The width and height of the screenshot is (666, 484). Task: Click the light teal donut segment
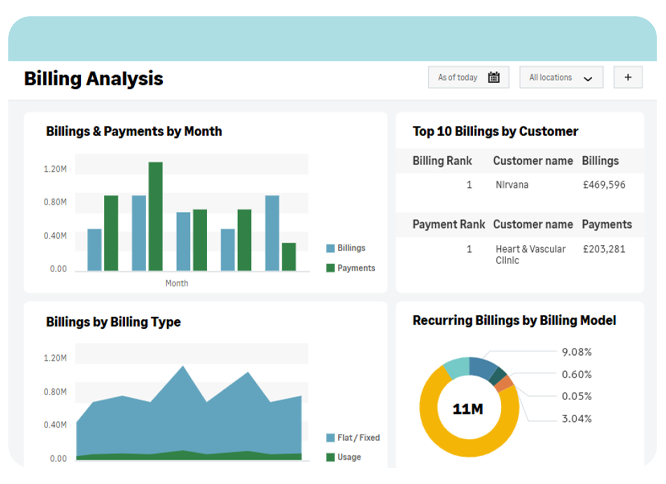457,367
